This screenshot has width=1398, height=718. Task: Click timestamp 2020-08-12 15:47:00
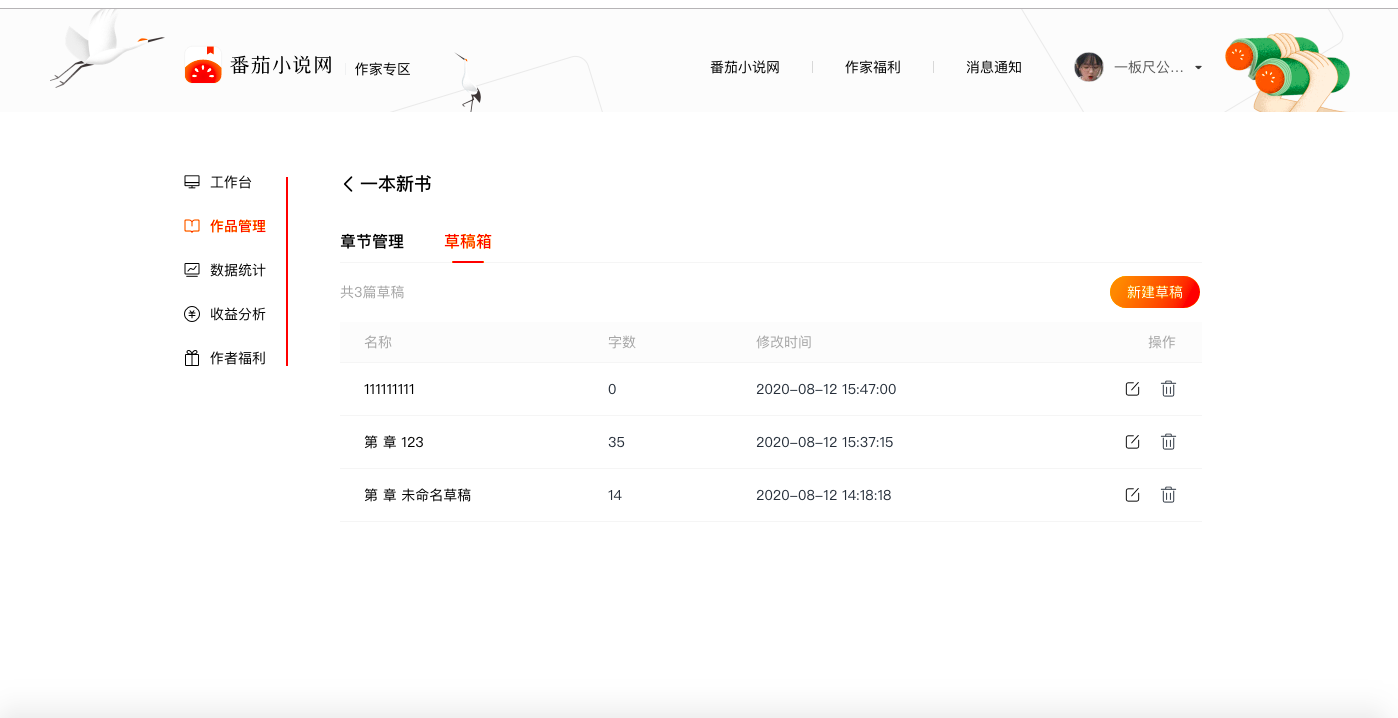pos(826,389)
